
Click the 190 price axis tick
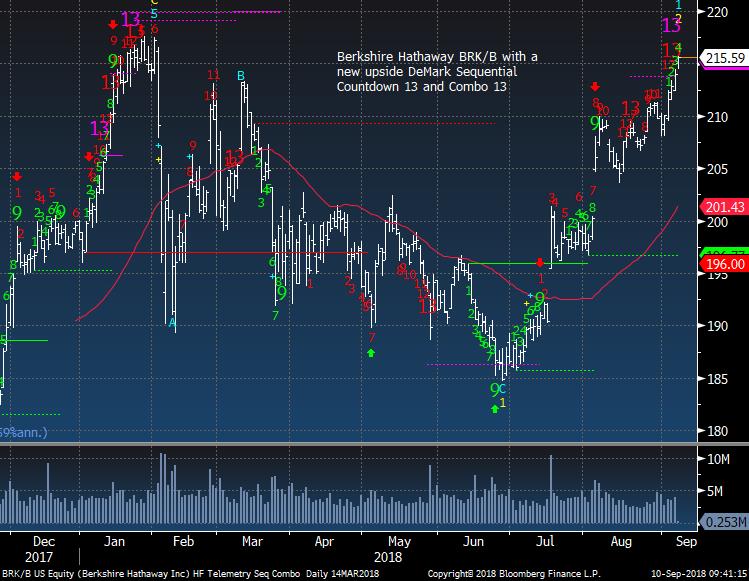click(717, 326)
